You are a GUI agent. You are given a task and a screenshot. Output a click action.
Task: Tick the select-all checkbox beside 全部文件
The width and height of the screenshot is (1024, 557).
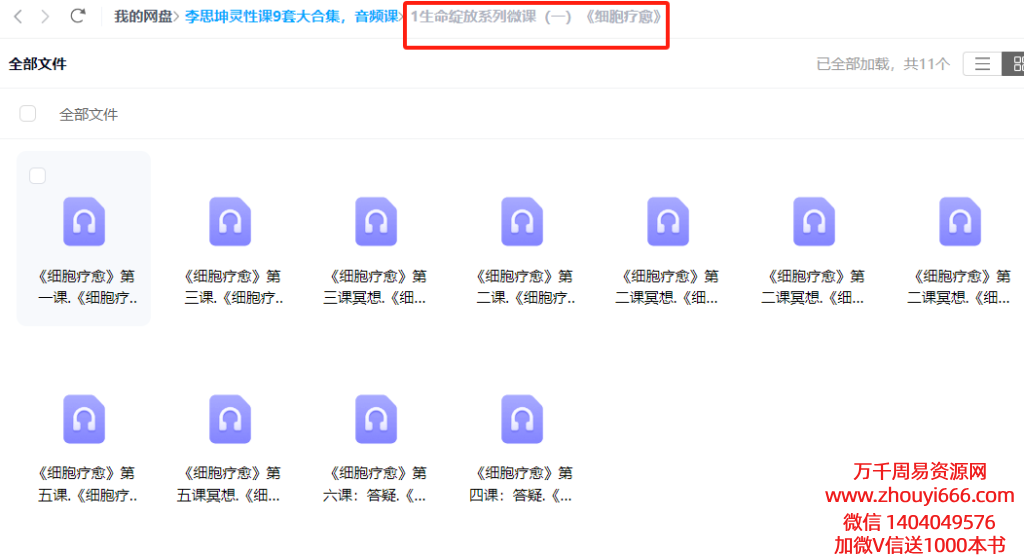click(x=28, y=114)
